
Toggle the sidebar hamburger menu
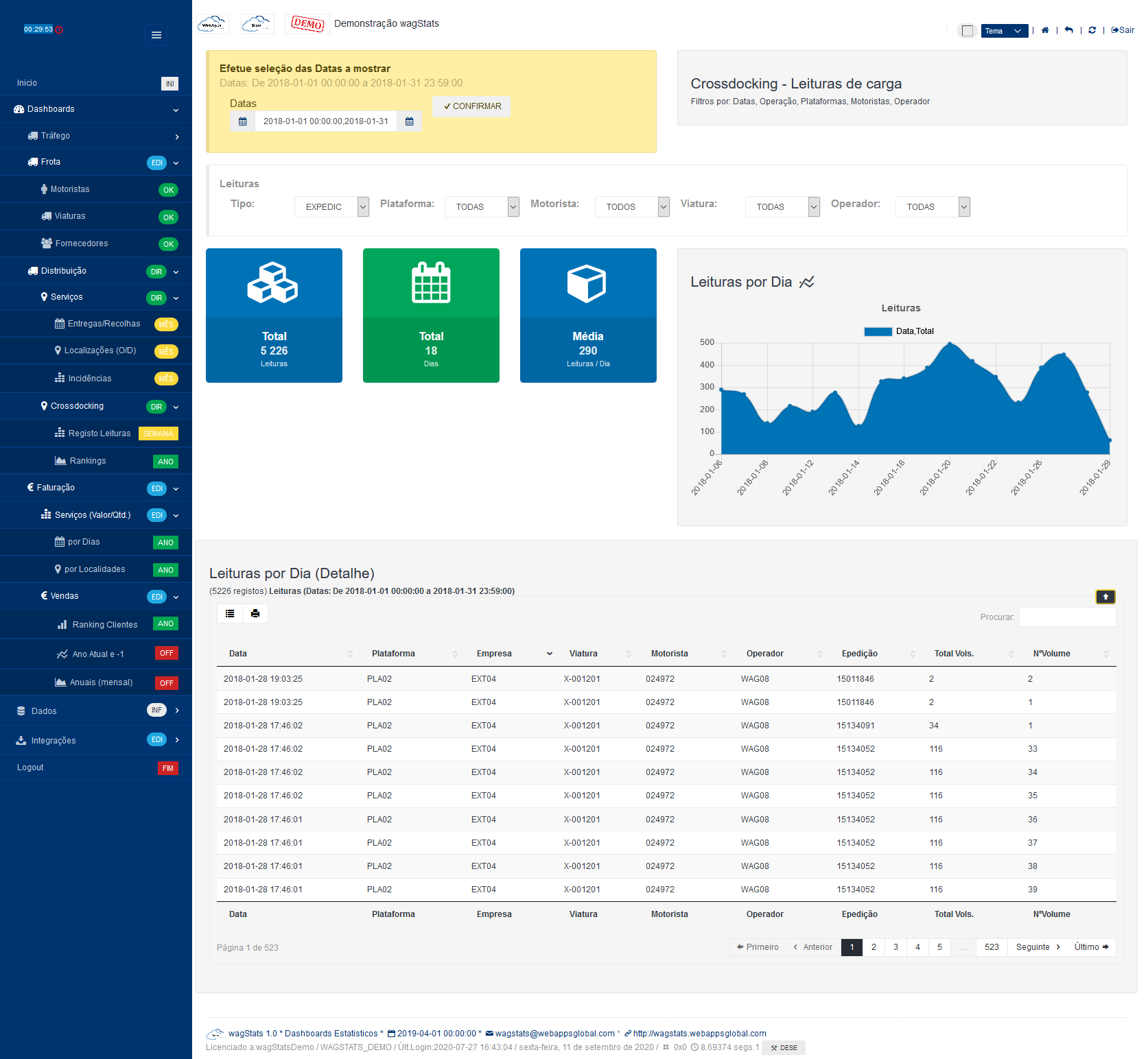156,35
